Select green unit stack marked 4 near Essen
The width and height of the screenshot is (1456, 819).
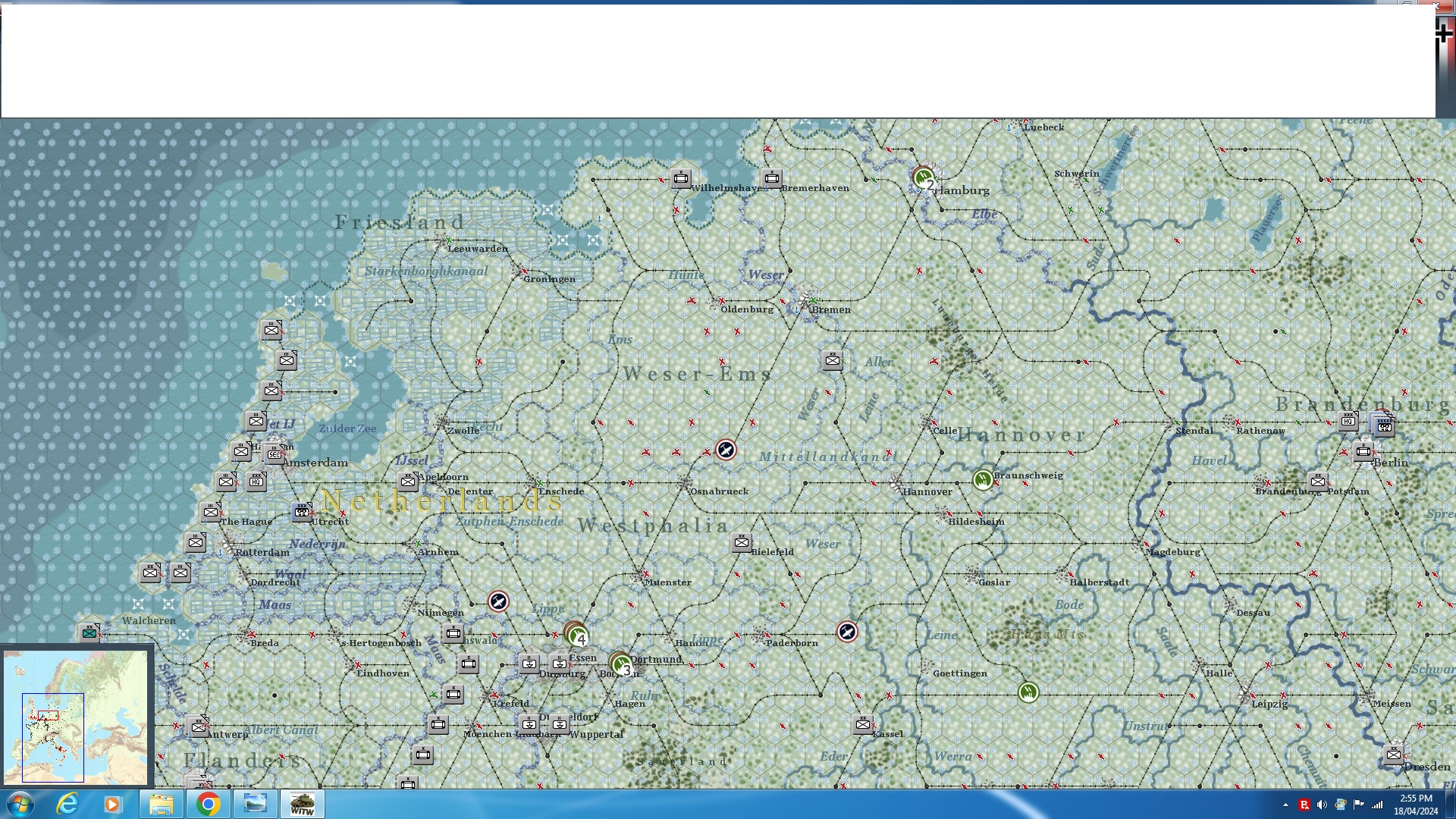pos(576,634)
